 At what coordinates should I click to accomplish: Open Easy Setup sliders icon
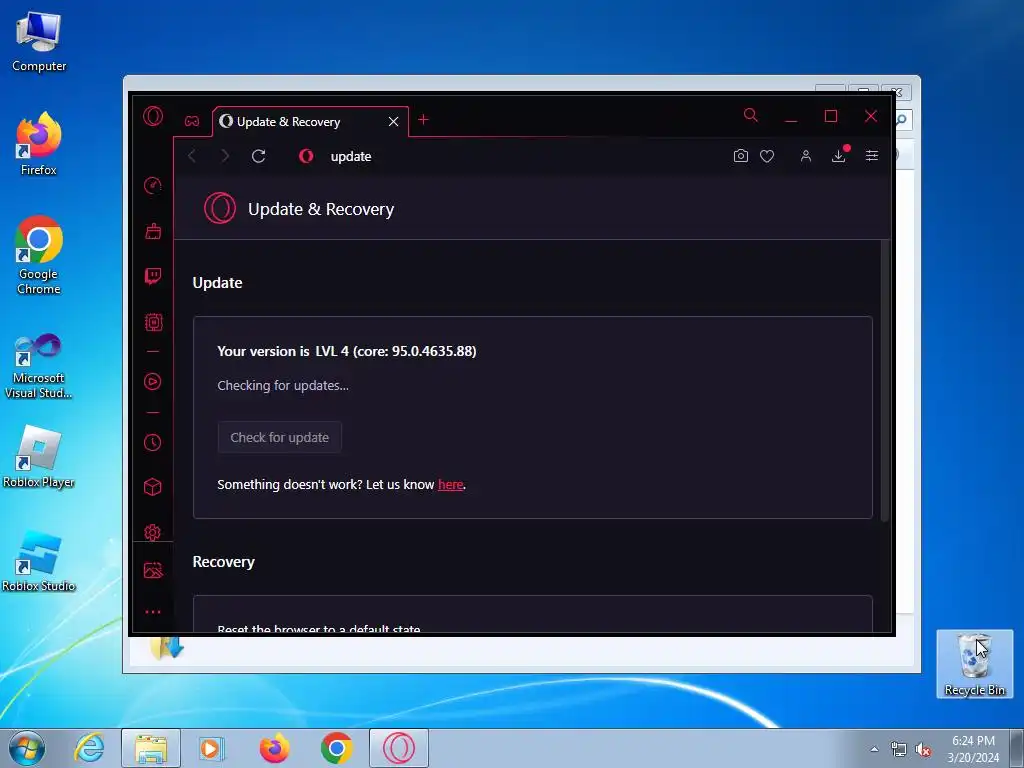[872, 155]
